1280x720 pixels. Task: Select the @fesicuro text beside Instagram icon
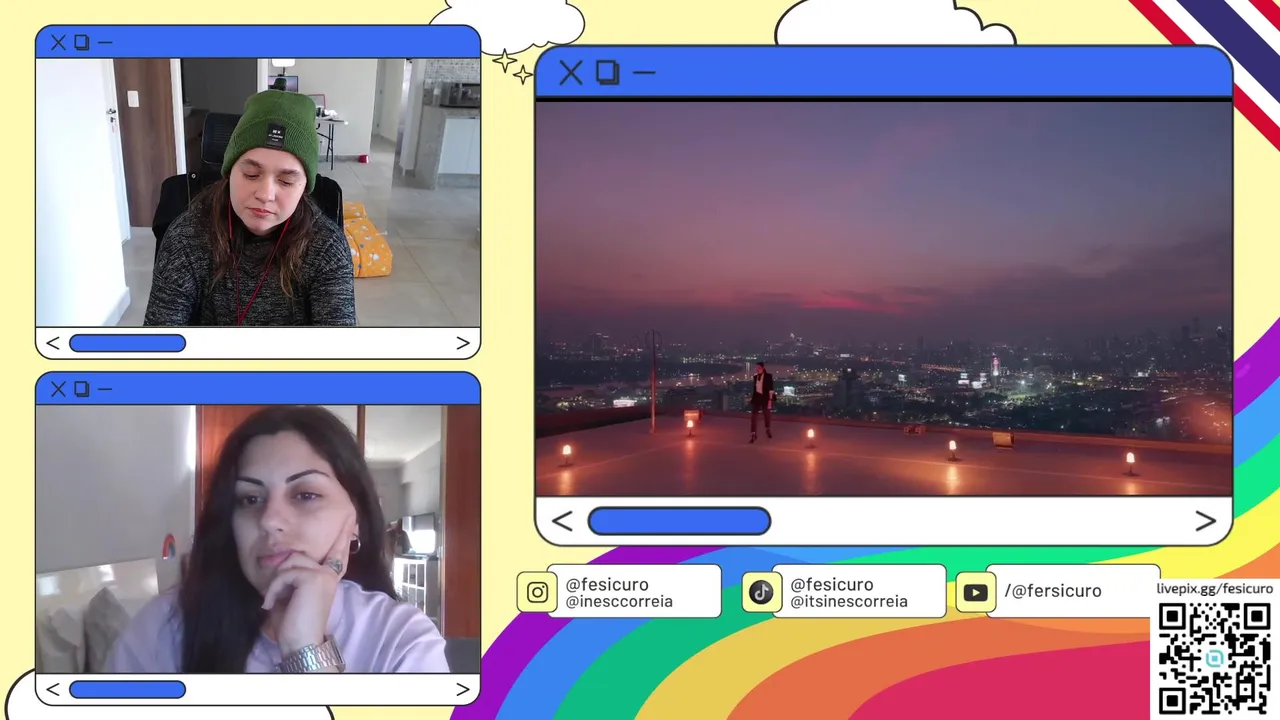[607, 584]
